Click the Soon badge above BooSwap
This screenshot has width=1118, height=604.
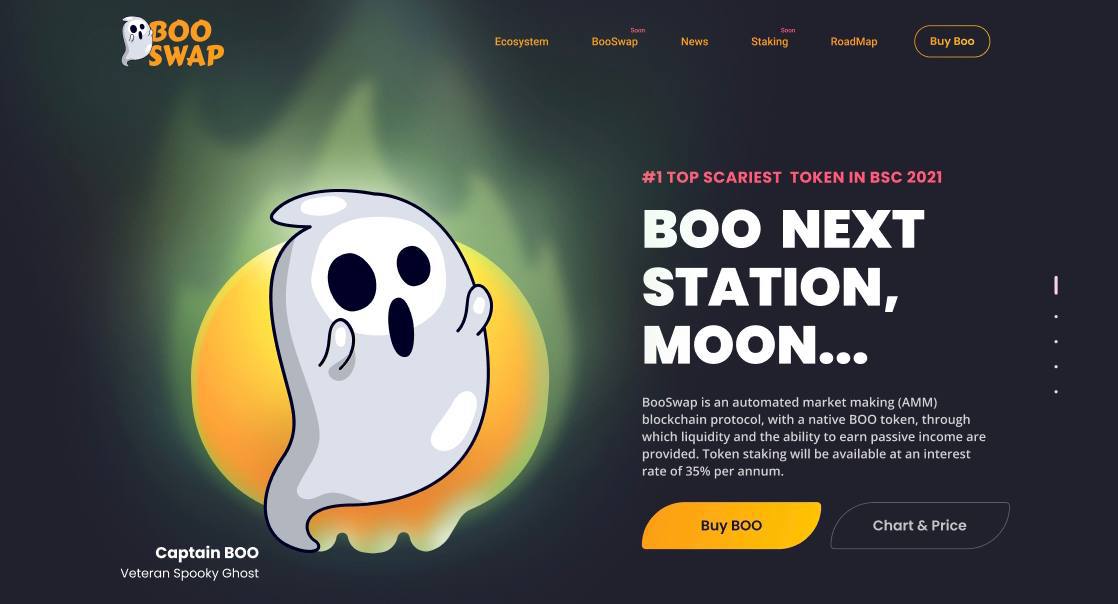(x=637, y=30)
